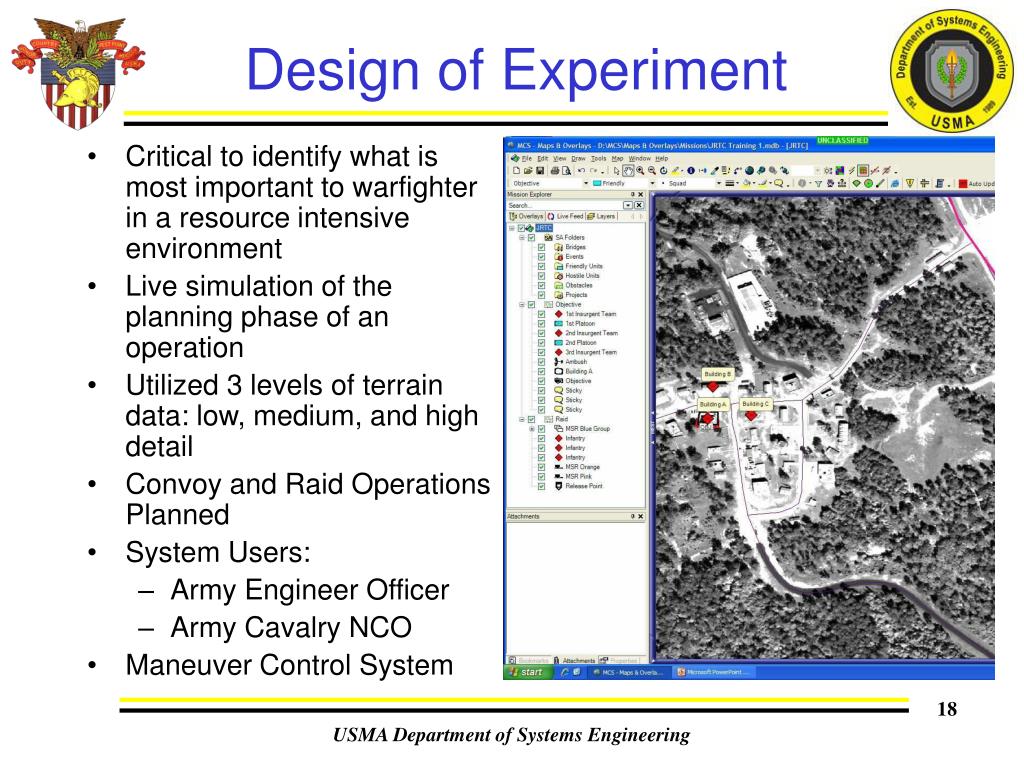Click inside the Mission Explorer search field

click(x=566, y=205)
